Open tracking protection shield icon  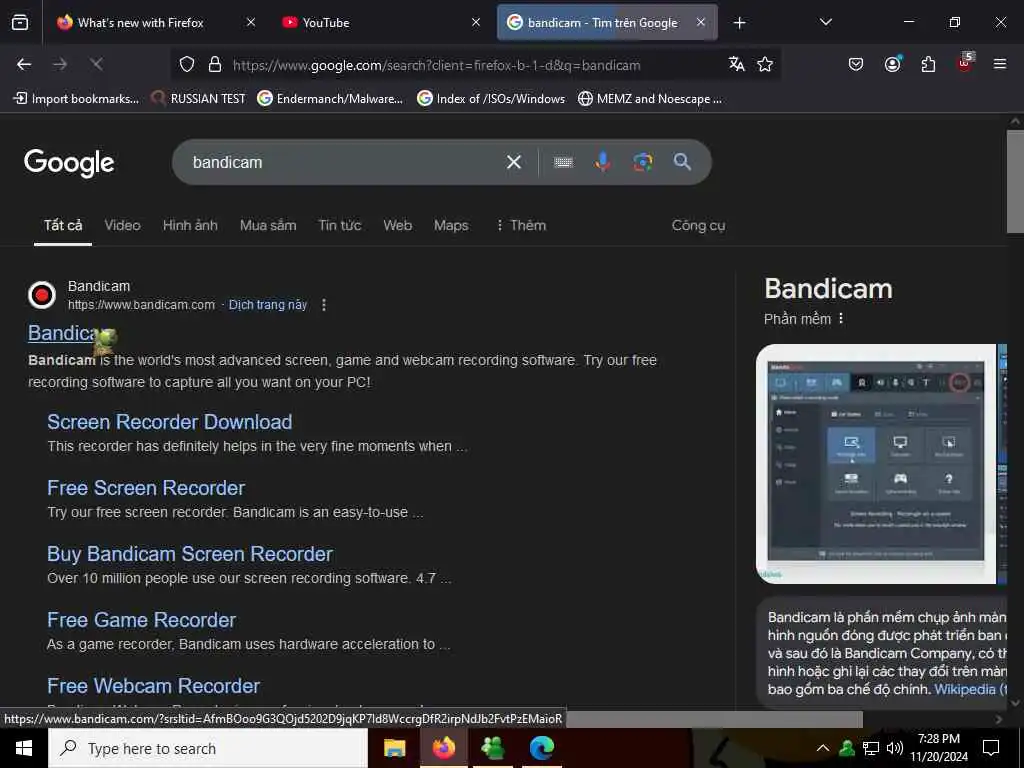pyautogui.click(x=187, y=65)
